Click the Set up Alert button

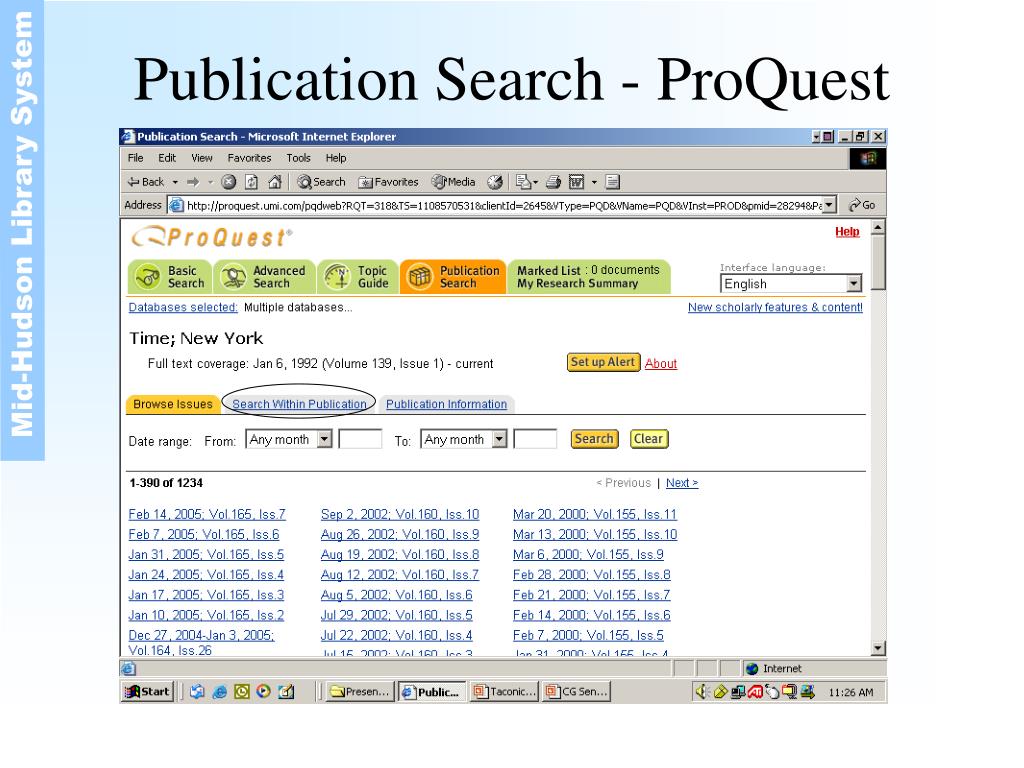(603, 362)
